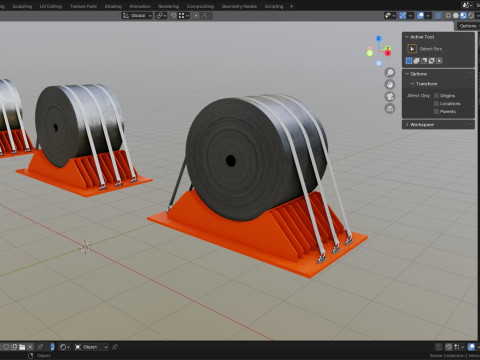Switch to the UV Editing workspace

(51, 6)
